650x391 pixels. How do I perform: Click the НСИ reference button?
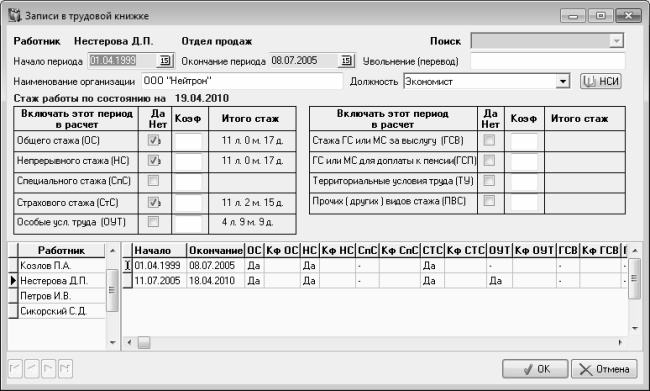[601, 81]
